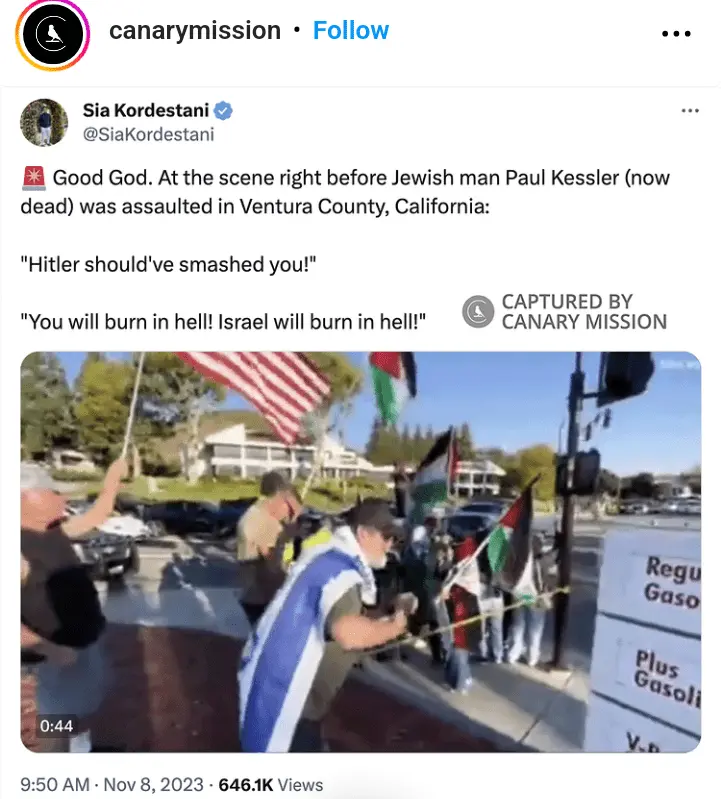Image resolution: width=721 pixels, height=799 pixels.
Task: Click the Captured by Canary Mission text
Action: (584, 312)
